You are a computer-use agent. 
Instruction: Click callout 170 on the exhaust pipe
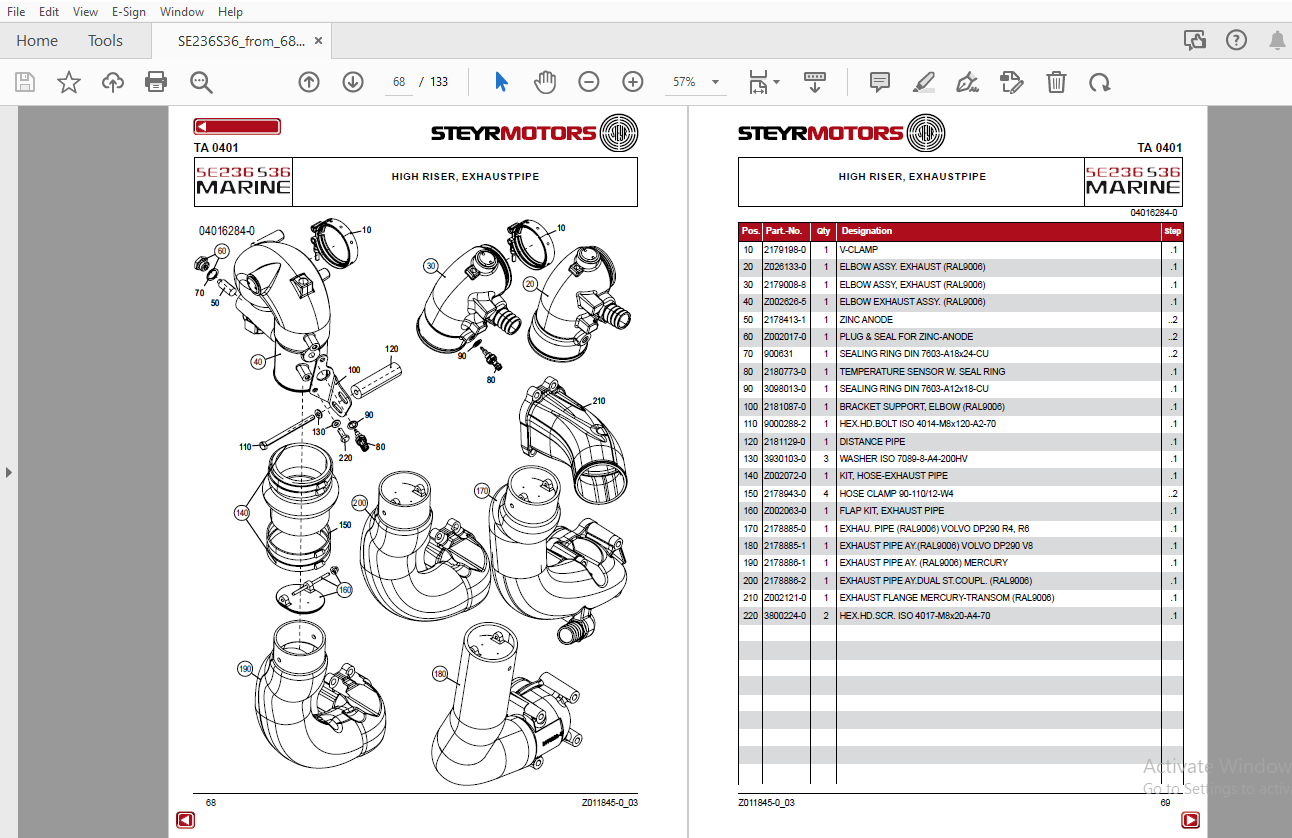tap(482, 491)
